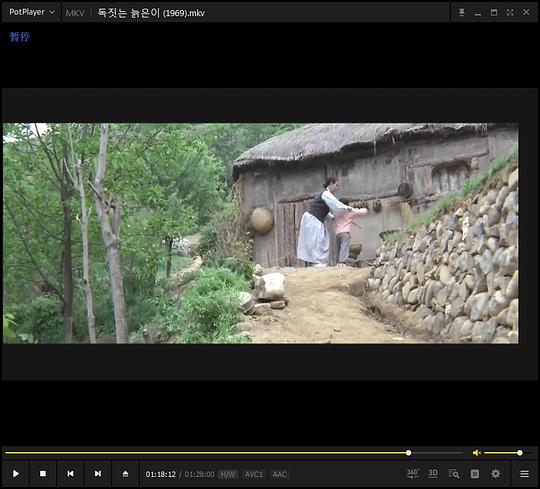Skip to the next file
This screenshot has width=540, height=489.
pyautogui.click(x=98, y=474)
